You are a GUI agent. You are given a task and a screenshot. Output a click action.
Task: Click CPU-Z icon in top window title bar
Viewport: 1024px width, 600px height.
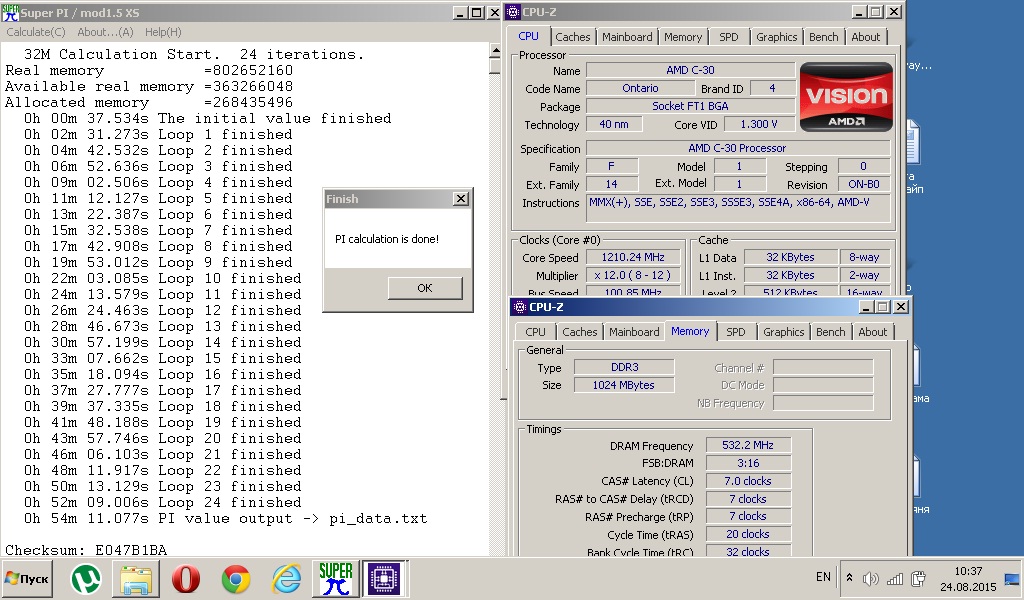point(514,12)
